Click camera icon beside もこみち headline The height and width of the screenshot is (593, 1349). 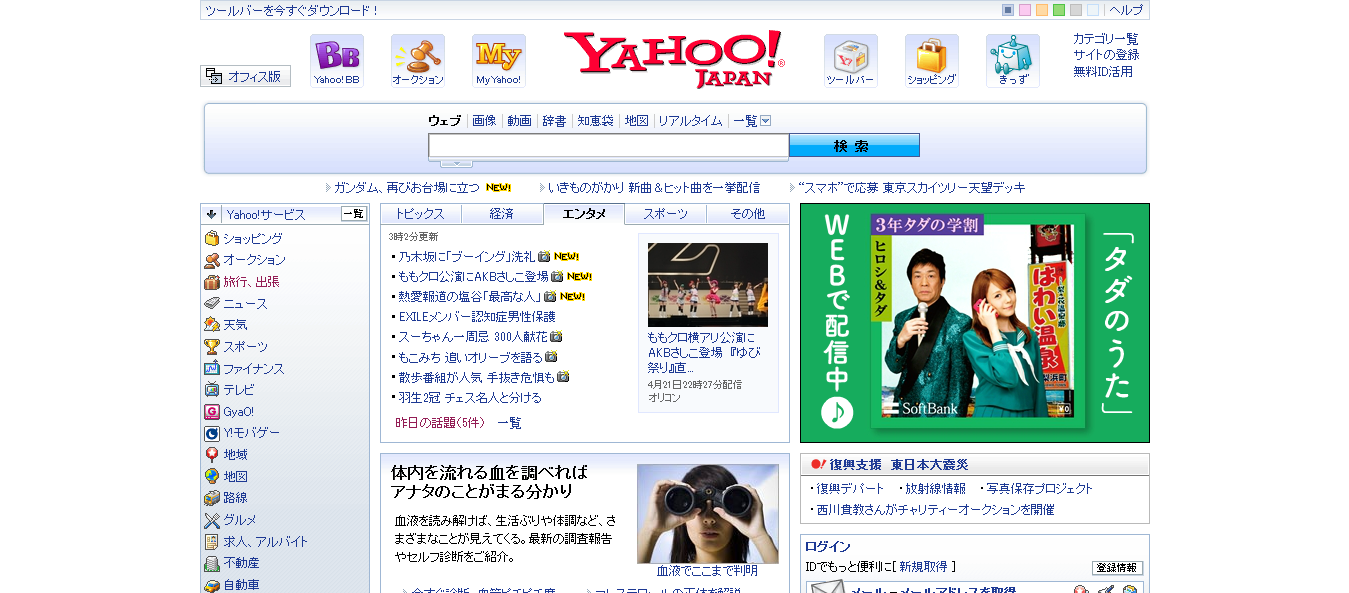tap(551, 357)
